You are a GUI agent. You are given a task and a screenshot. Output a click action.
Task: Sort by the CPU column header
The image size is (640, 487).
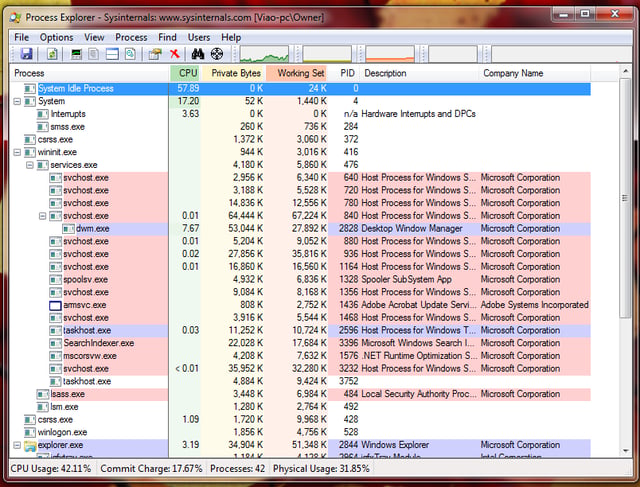click(185, 73)
